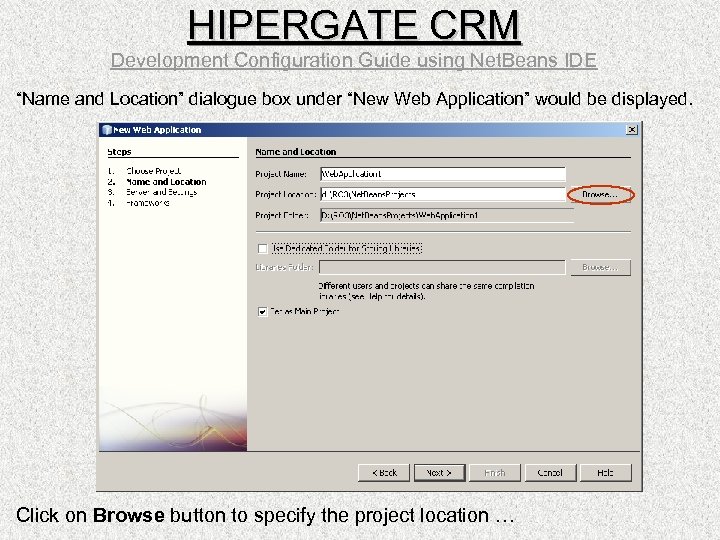This screenshot has height=540, width=720.
Task: Click the Project Name label
Action: point(281,174)
